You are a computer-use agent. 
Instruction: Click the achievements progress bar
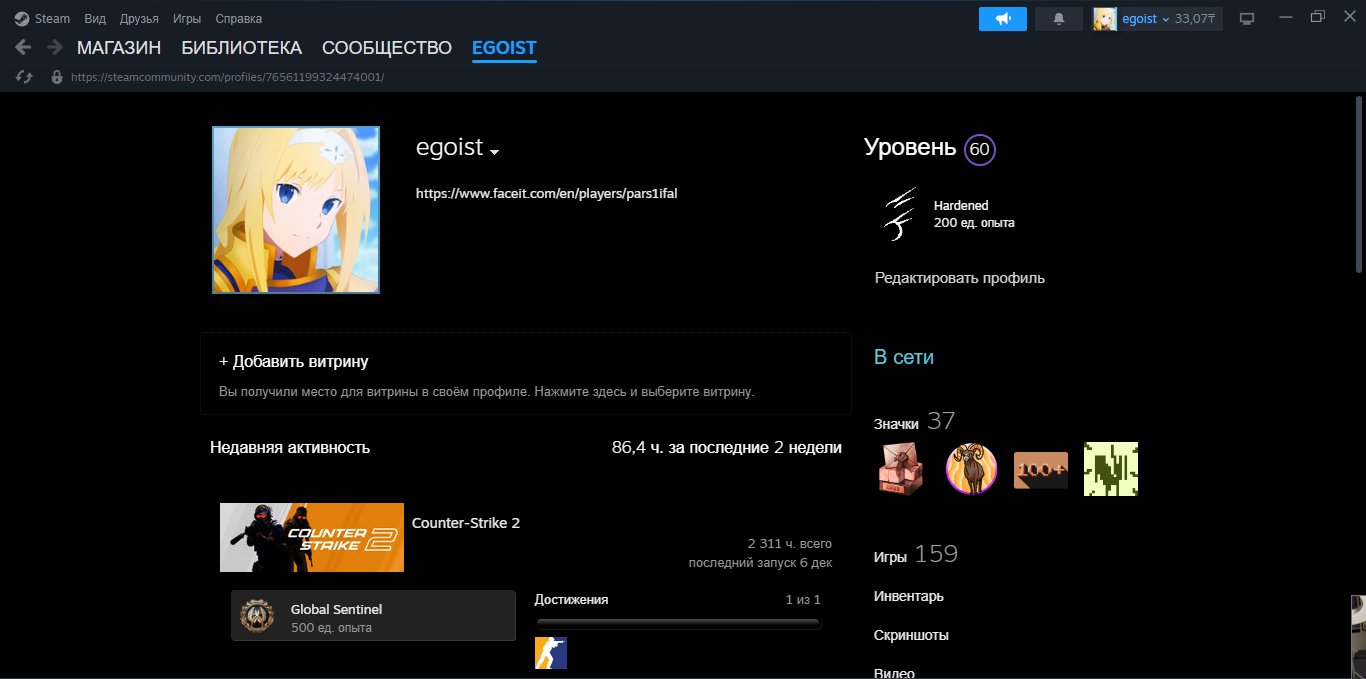click(678, 624)
